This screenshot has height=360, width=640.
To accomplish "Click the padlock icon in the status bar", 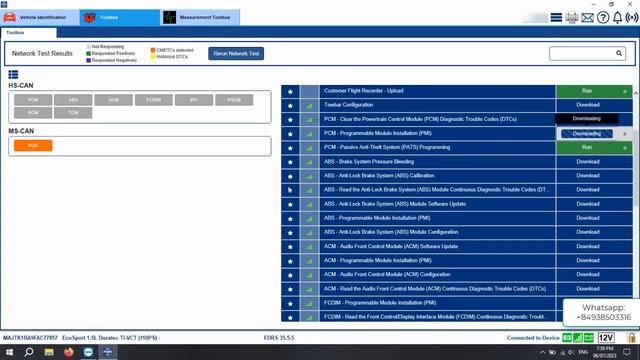I will coord(631,338).
